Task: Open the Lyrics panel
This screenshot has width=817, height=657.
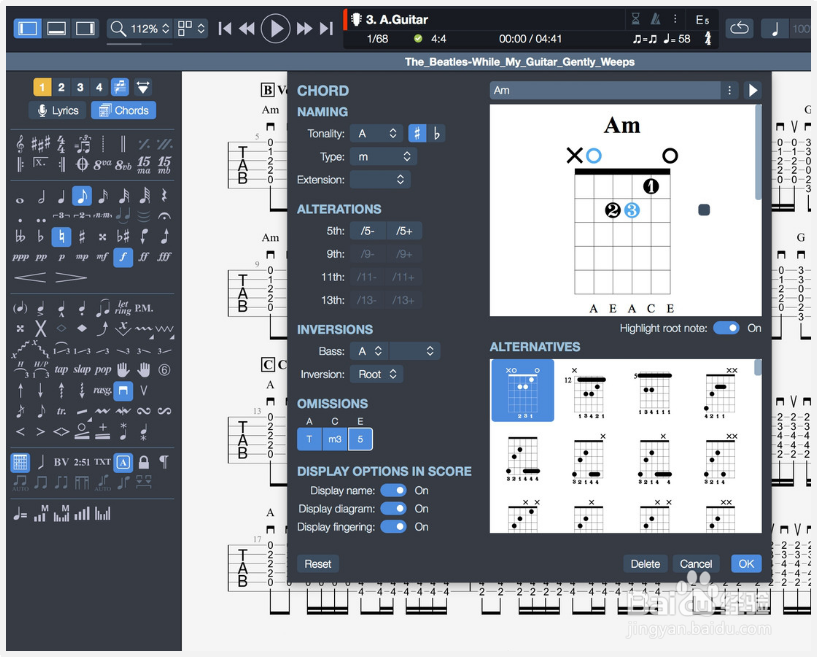Action: point(57,110)
